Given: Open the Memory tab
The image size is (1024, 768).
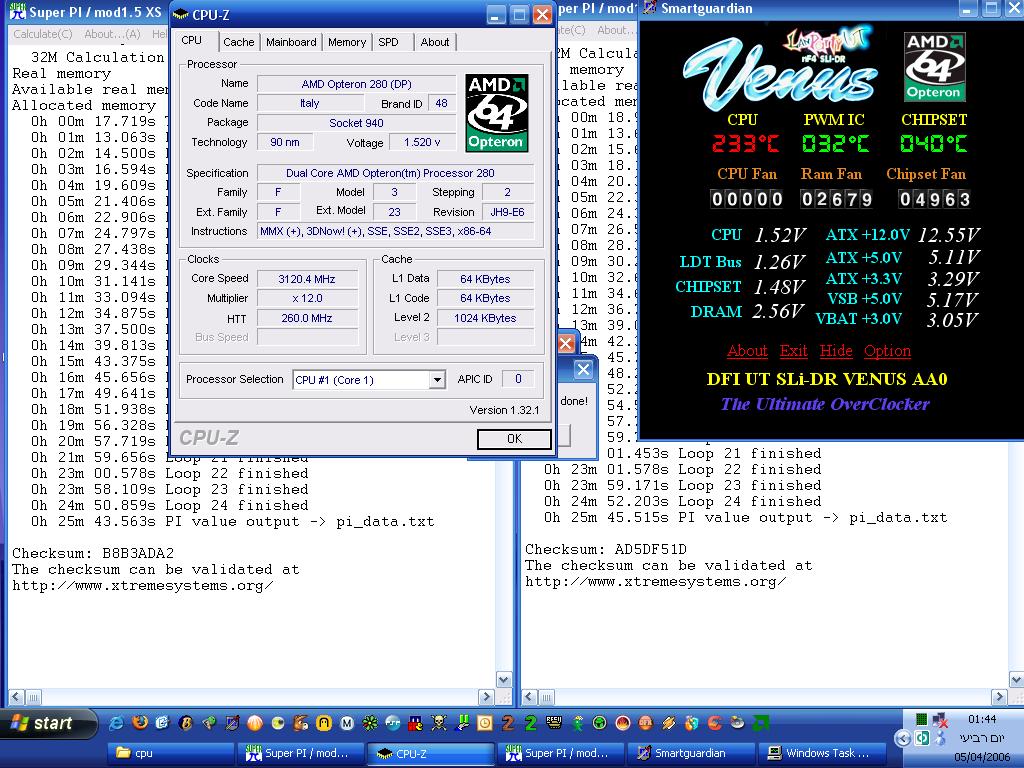Looking at the screenshot, I should (347, 42).
